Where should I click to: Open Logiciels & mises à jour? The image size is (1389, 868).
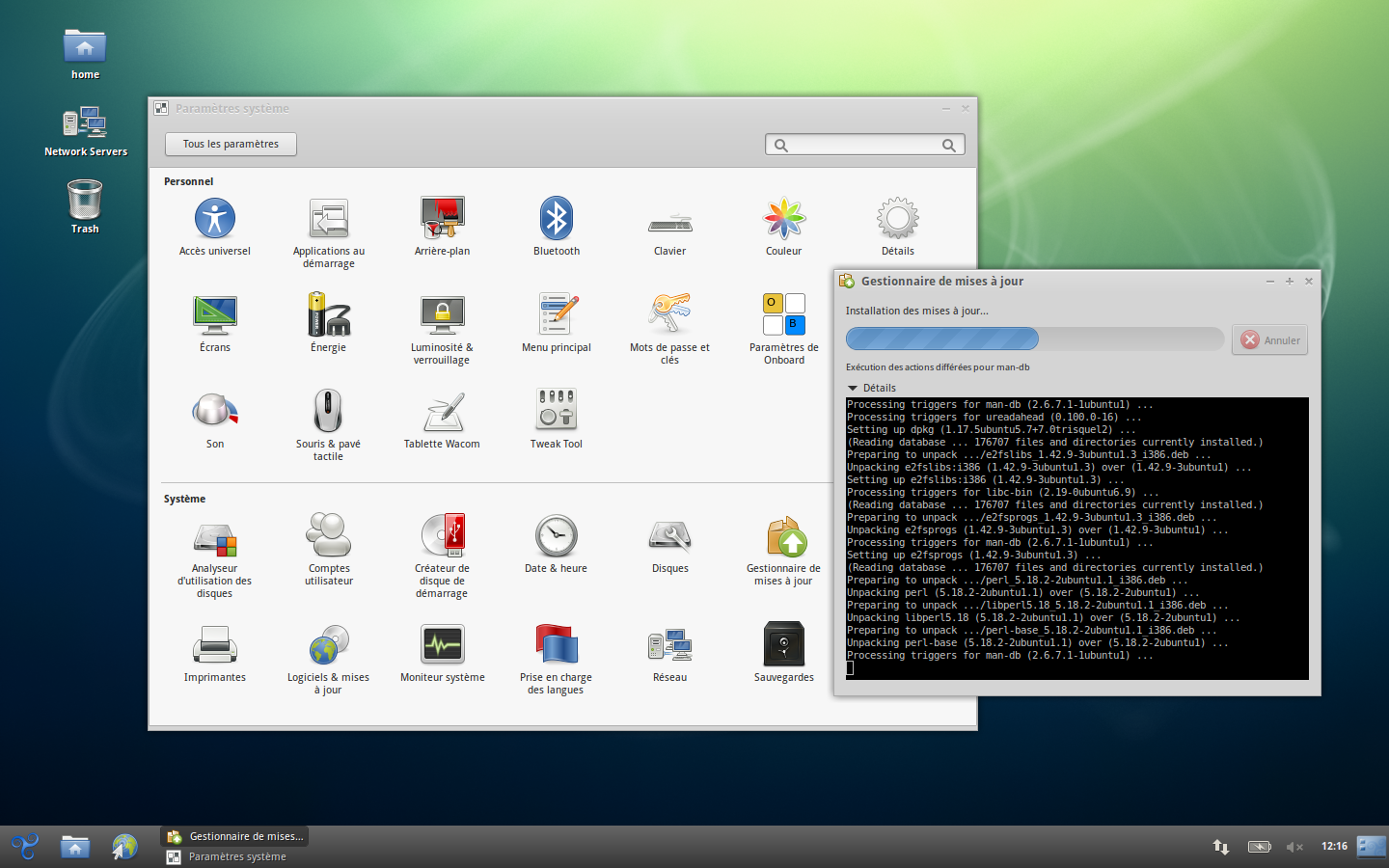329,659
